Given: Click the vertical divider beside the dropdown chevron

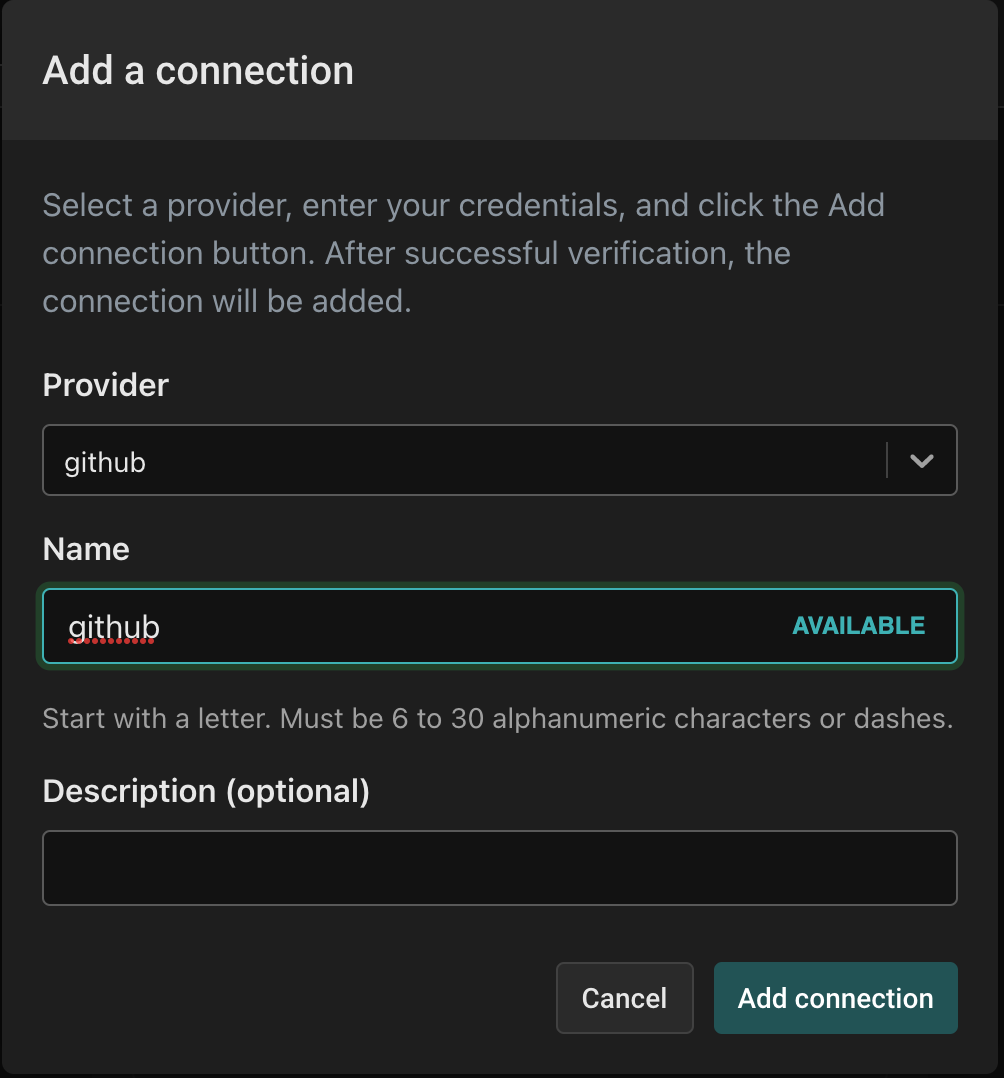Looking at the screenshot, I should click(x=887, y=460).
